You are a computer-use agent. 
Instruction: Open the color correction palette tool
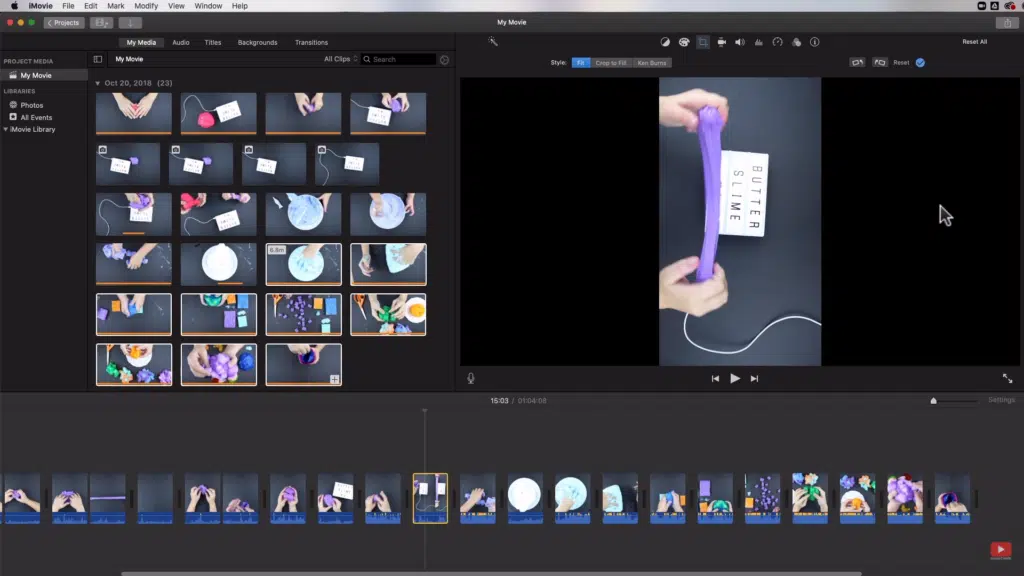pyautogui.click(x=684, y=42)
